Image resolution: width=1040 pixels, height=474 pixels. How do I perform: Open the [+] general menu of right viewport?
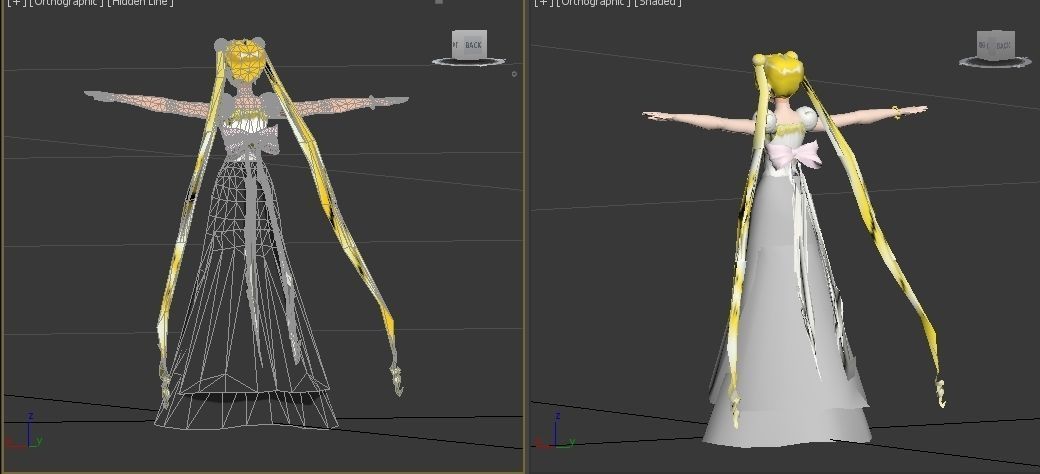pos(543,3)
